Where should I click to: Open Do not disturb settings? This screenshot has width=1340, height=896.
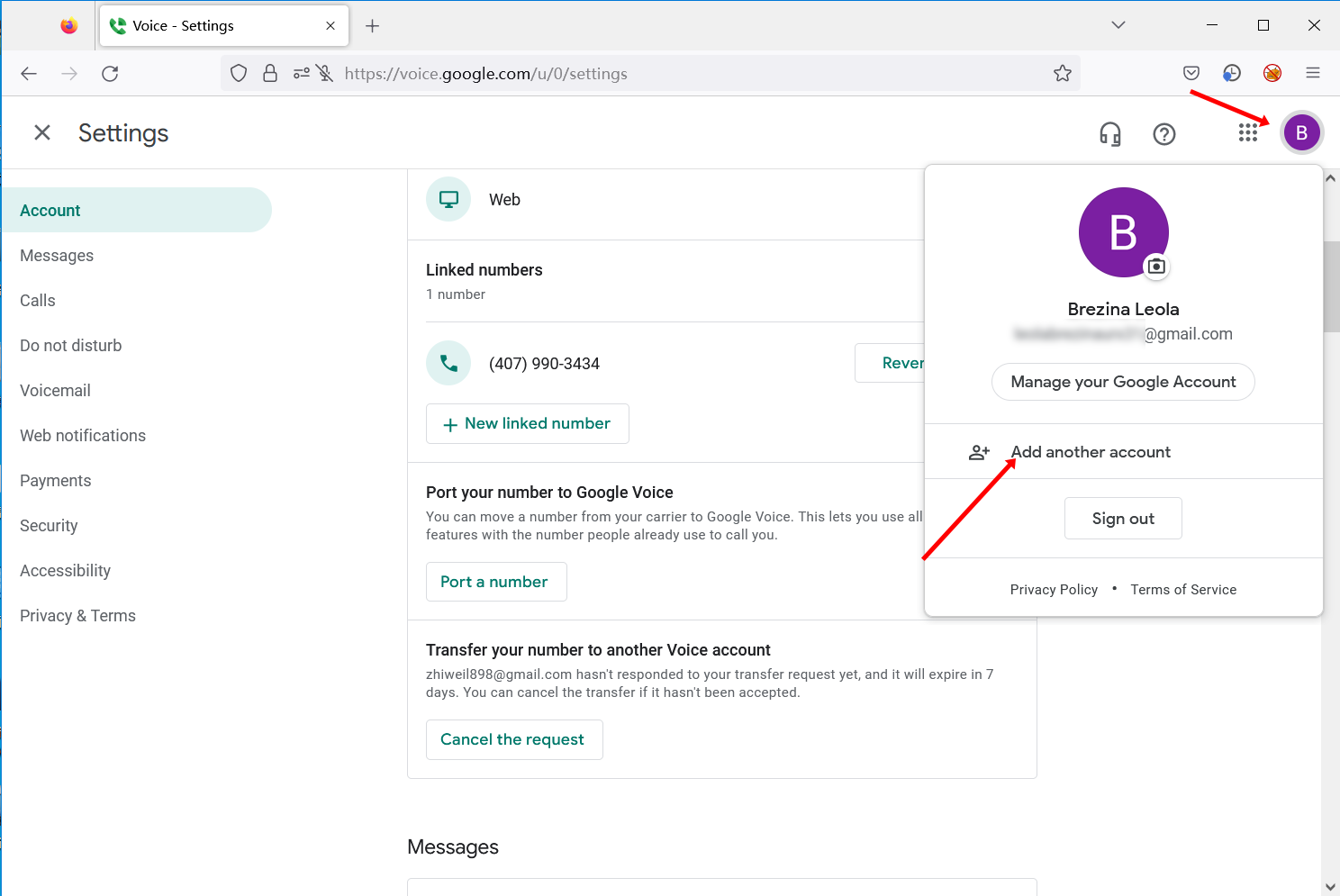point(136,346)
